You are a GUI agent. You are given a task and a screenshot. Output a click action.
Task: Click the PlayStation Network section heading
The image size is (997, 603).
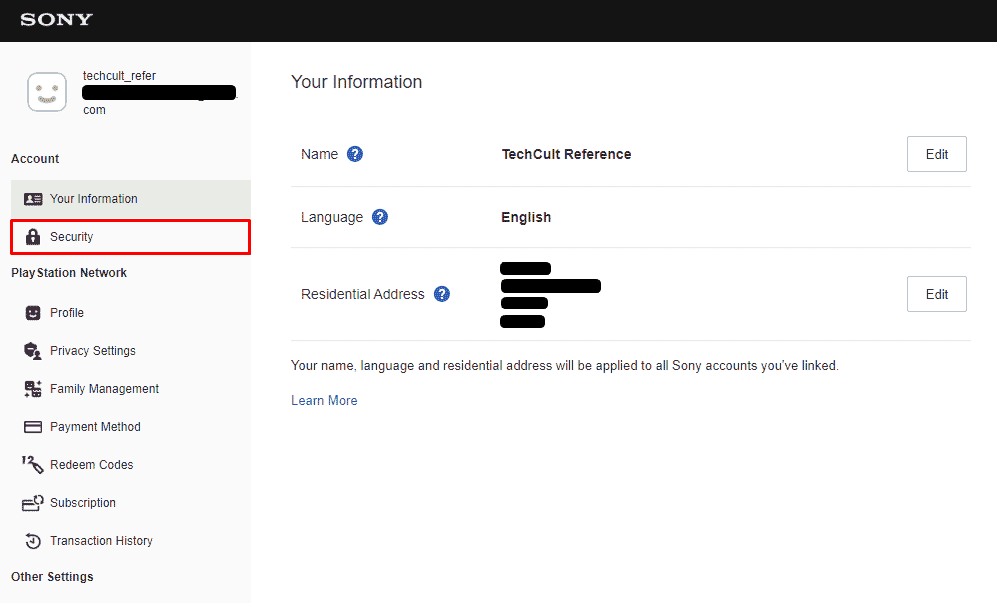tap(69, 273)
